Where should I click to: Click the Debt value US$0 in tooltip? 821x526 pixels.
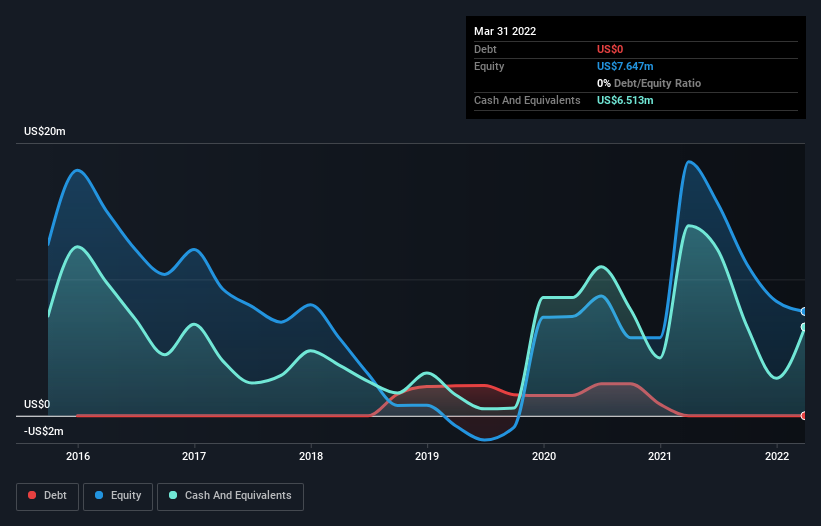coord(611,49)
